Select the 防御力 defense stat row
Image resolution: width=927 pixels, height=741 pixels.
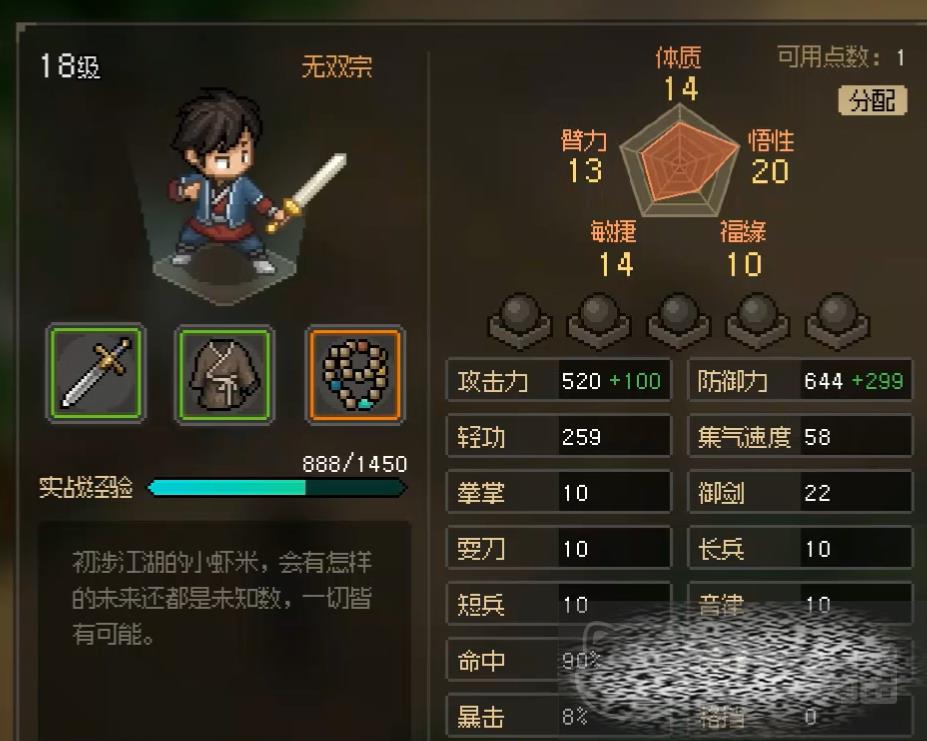pyautogui.click(x=800, y=381)
